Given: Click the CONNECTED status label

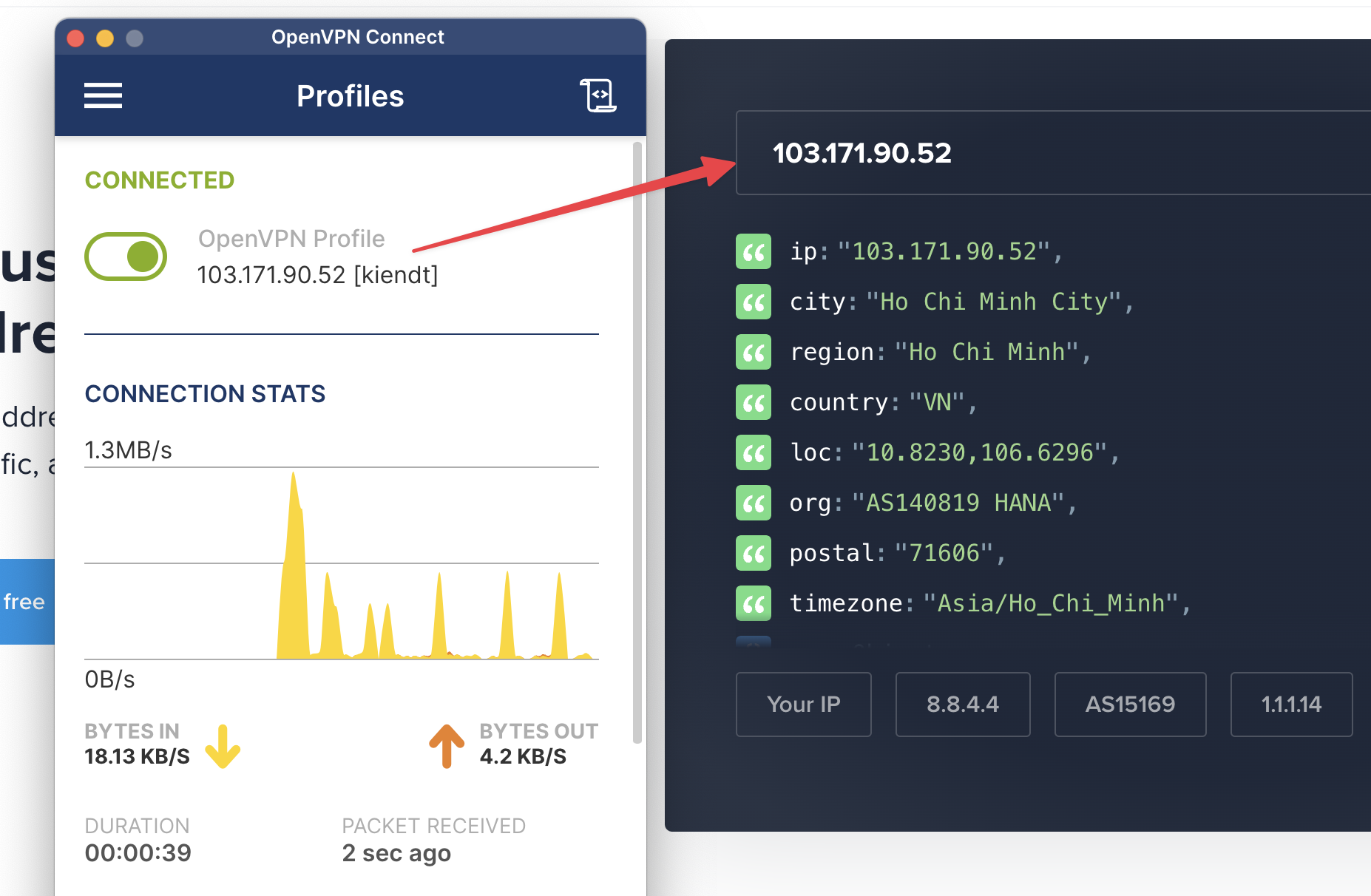Looking at the screenshot, I should pyautogui.click(x=160, y=180).
